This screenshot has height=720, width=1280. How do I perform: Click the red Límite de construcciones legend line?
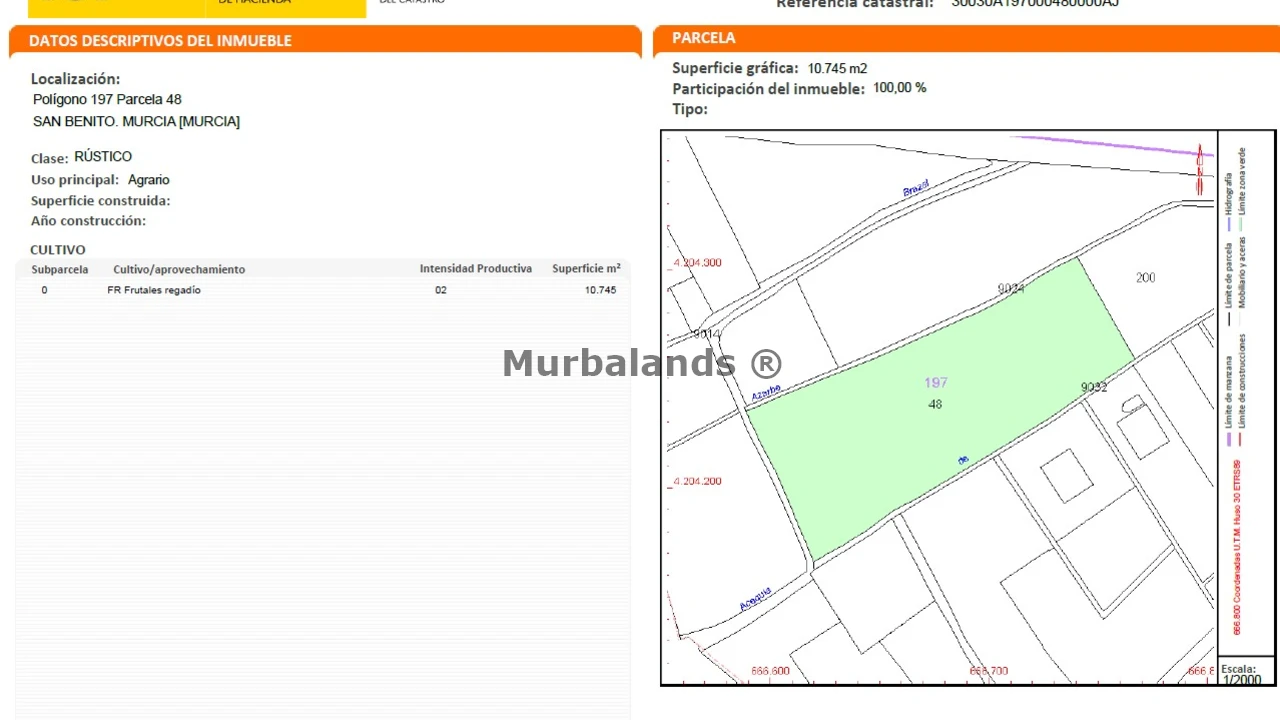1241,440
